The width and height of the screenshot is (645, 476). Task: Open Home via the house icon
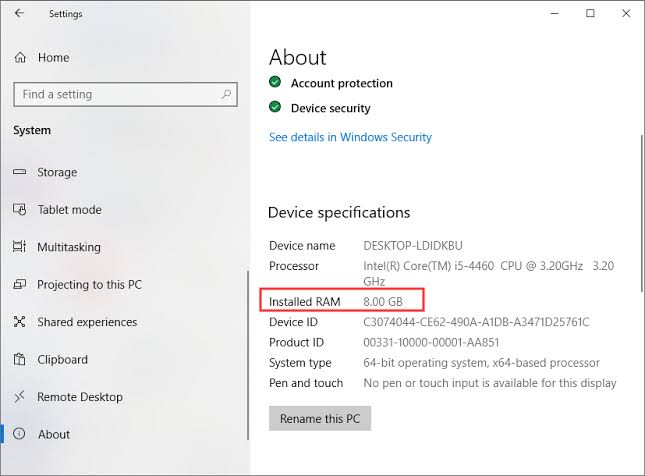tap(20, 58)
